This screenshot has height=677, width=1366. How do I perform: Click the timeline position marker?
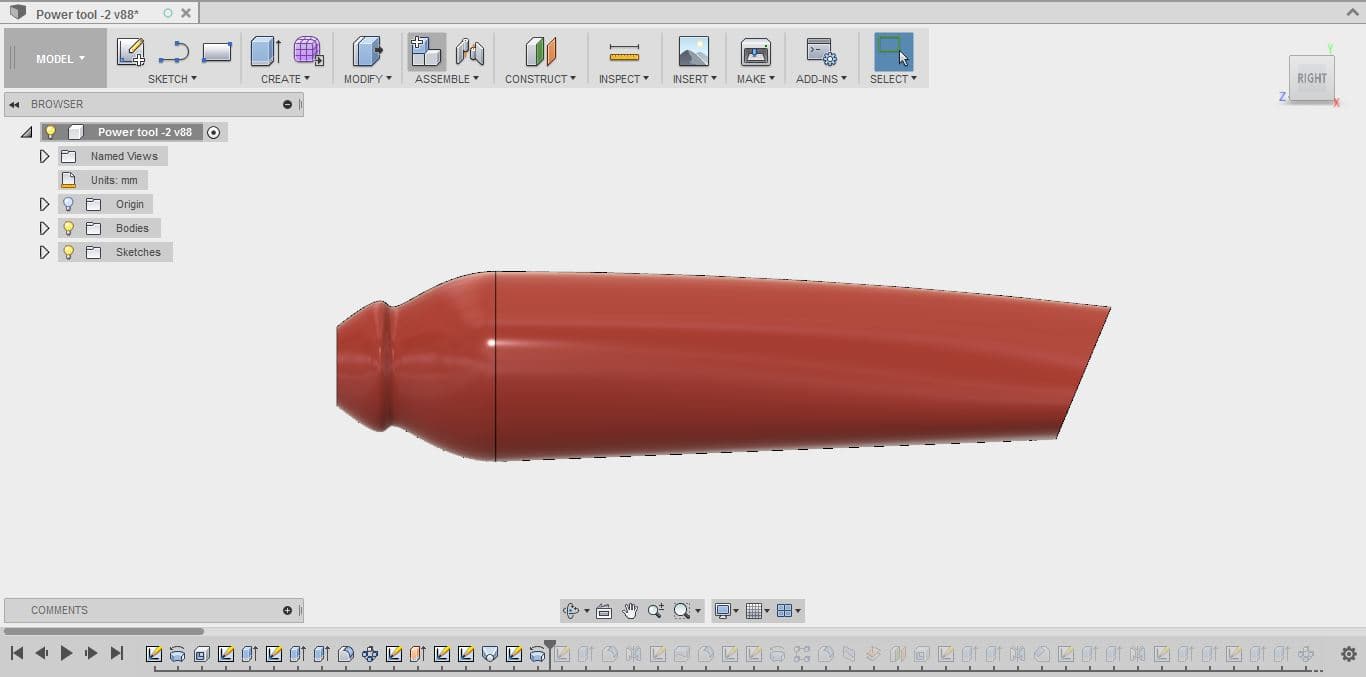[x=550, y=647]
